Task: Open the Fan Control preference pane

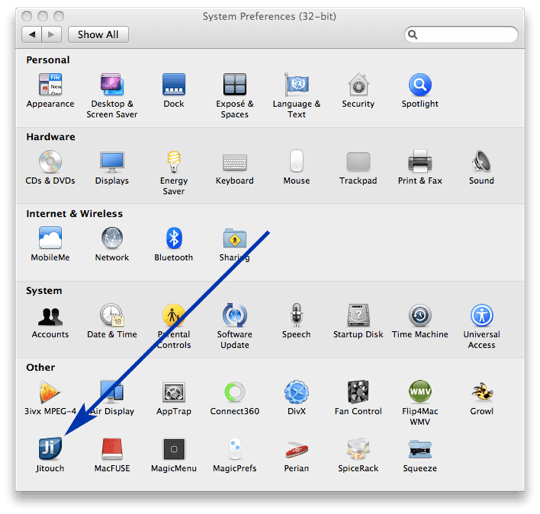Action: 358,398
